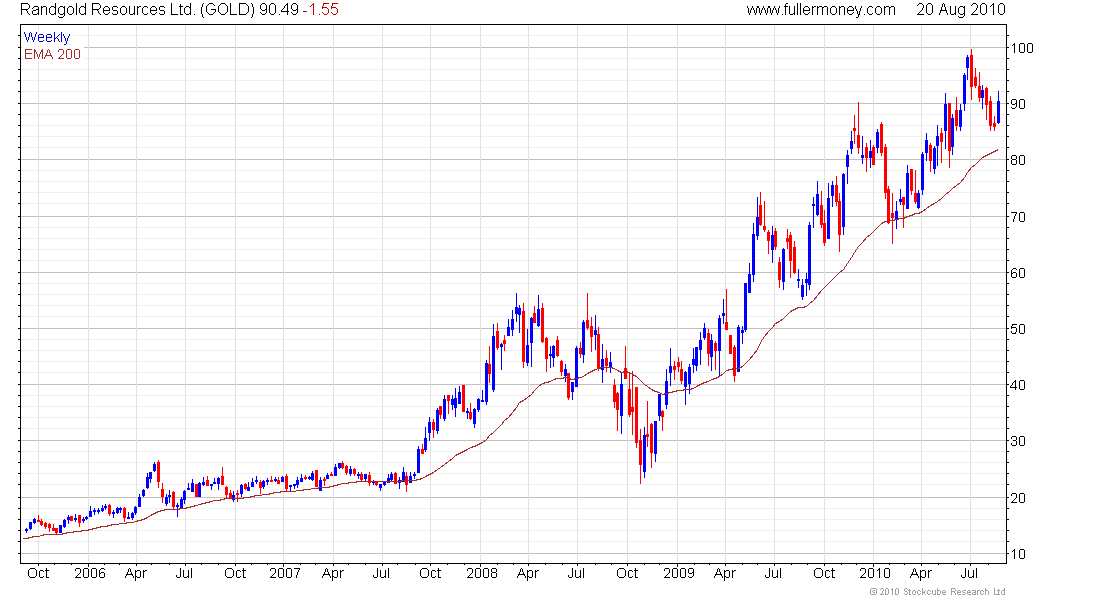Image resolution: width=1100 pixels, height=600 pixels.
Task: Click the 50 price axis label
Action: tap(1017, 329)
